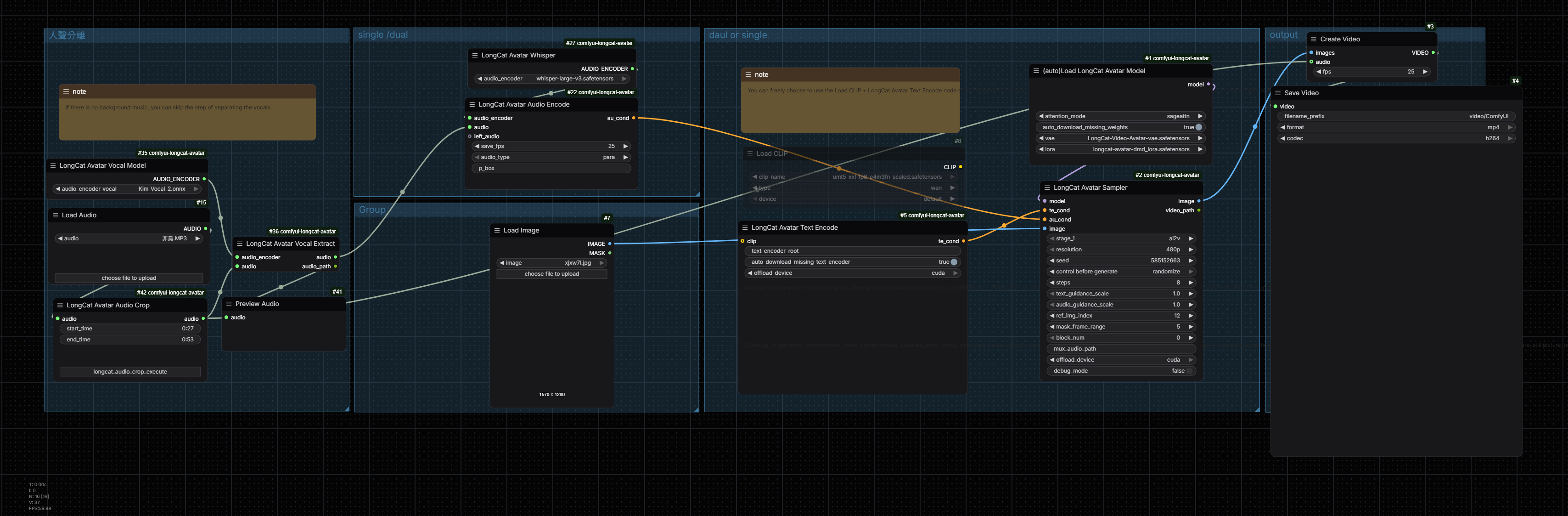Open the audio_type para dropdown

click(552, 157)
